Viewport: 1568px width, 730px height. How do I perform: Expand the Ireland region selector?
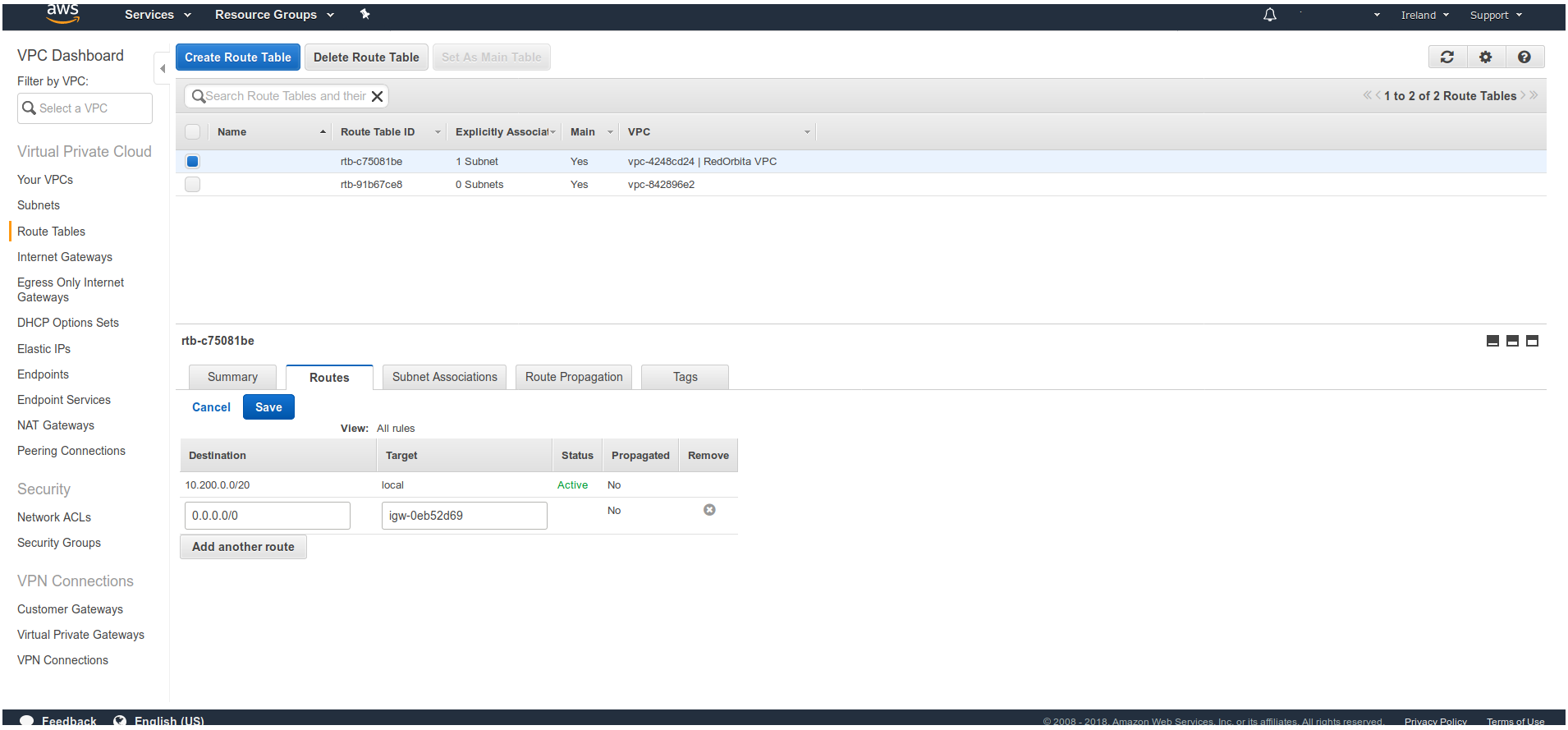coord(1424,15)
